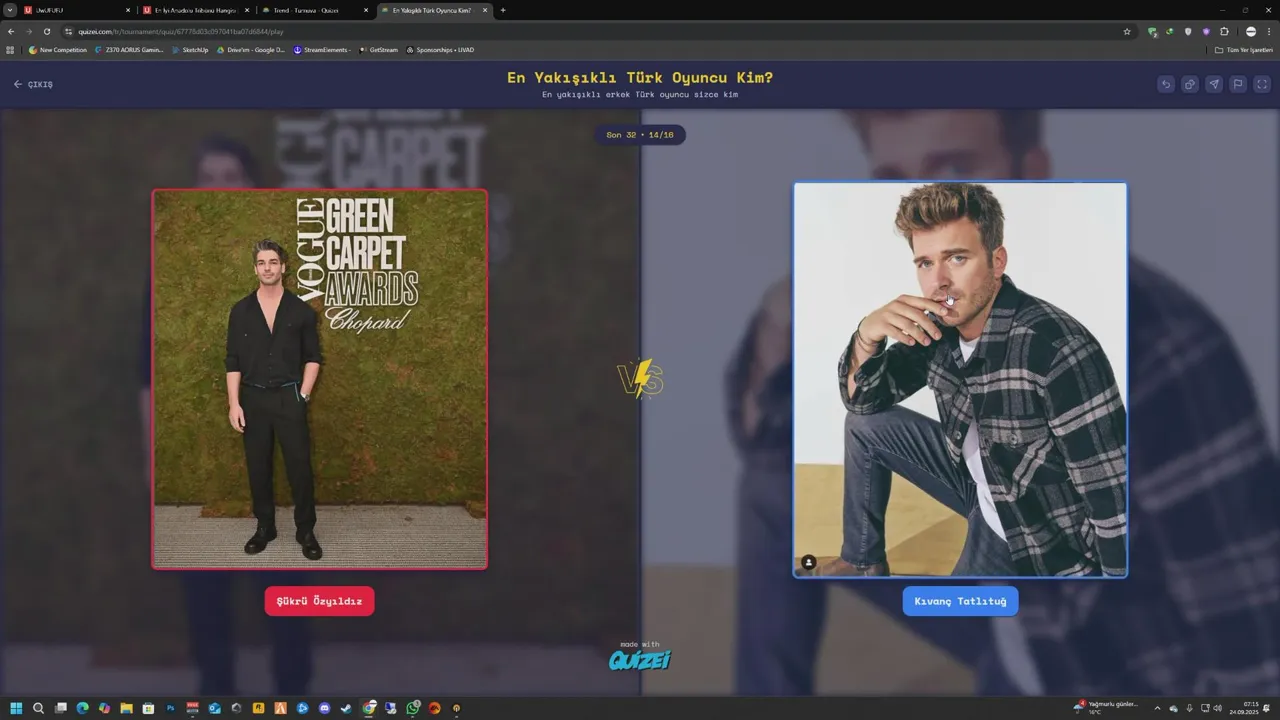Select the Vogue Green Carpet photo
The height and width of the screenshot is (720, 1280).
(x=320, y=379)
